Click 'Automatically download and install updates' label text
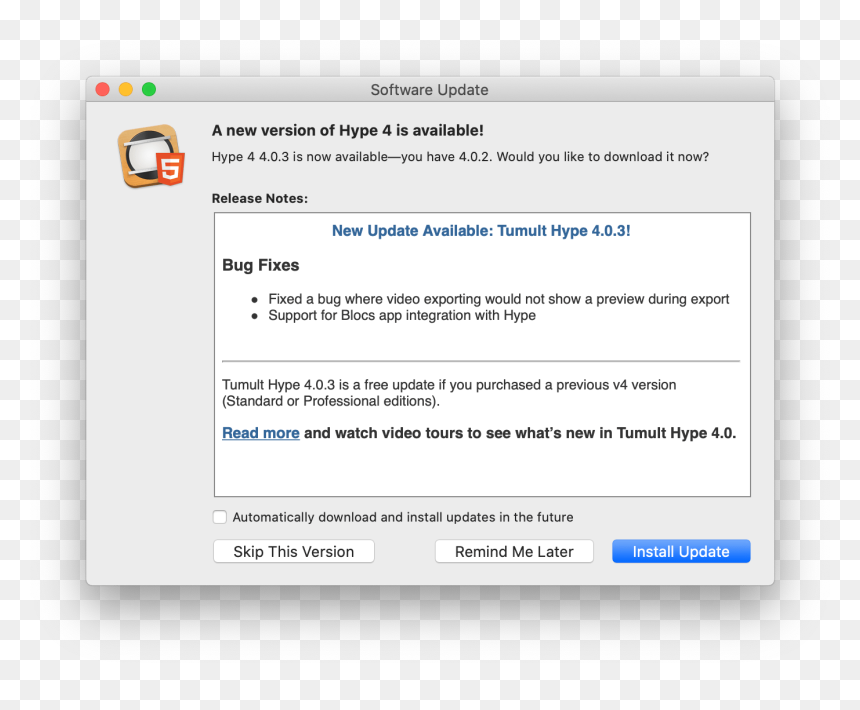The image size is (860, 710). click(403, 517)
